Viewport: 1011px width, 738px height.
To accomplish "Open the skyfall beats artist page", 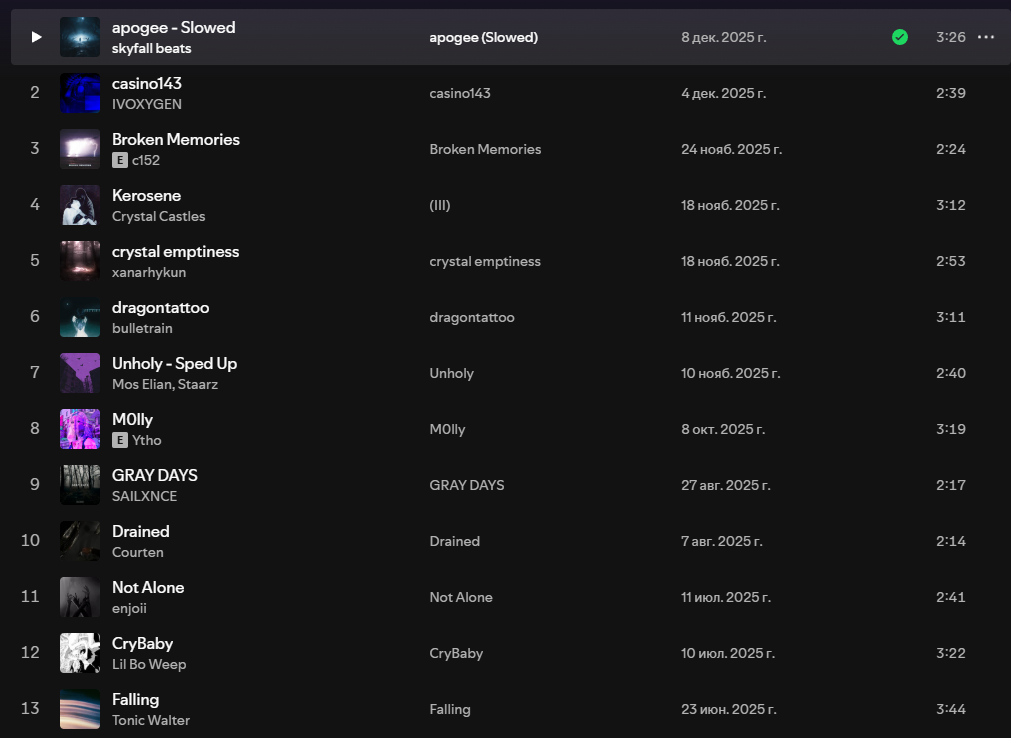I will pos(151,48).
